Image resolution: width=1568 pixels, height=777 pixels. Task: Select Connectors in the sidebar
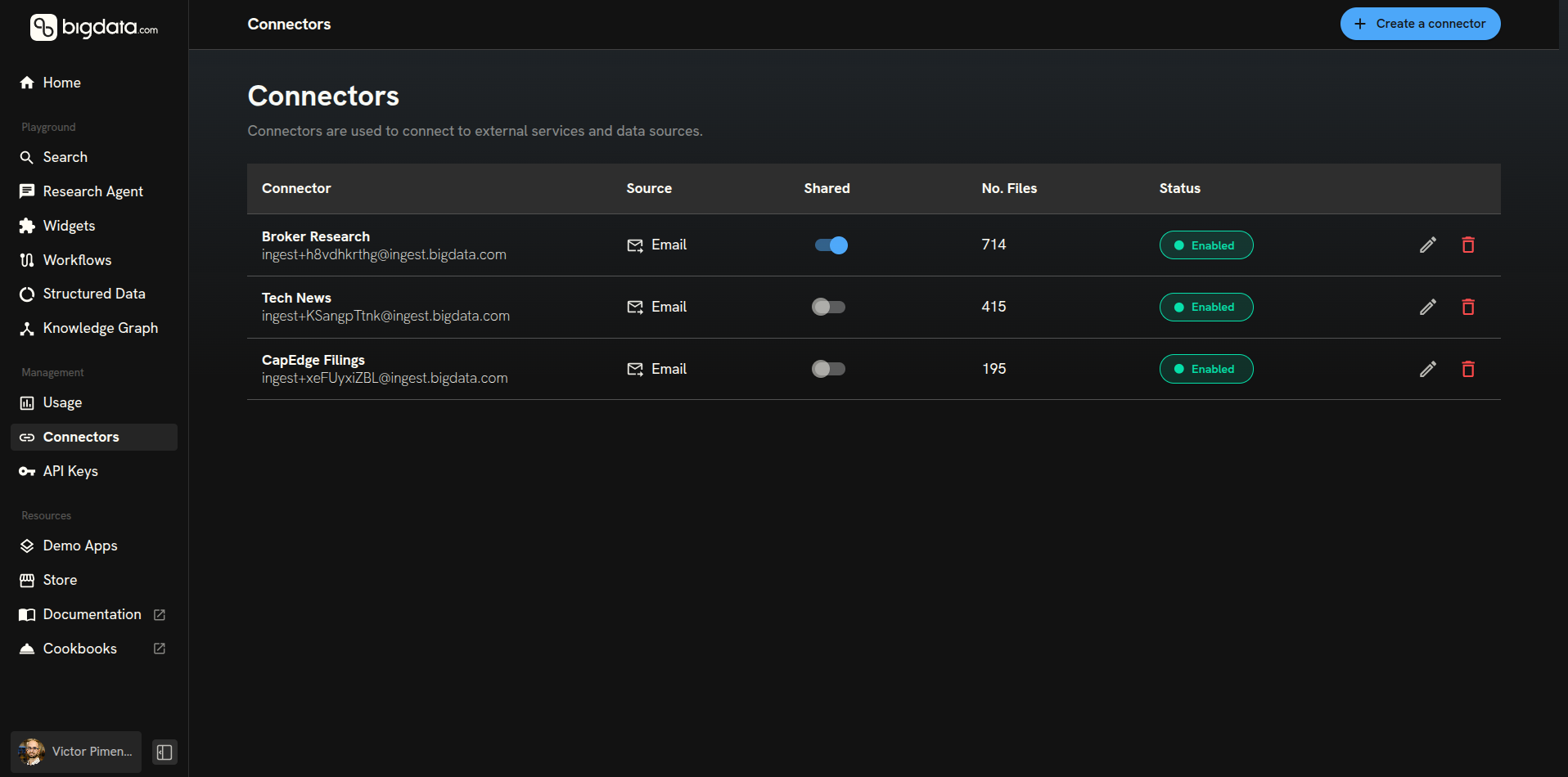click(94, 437)
